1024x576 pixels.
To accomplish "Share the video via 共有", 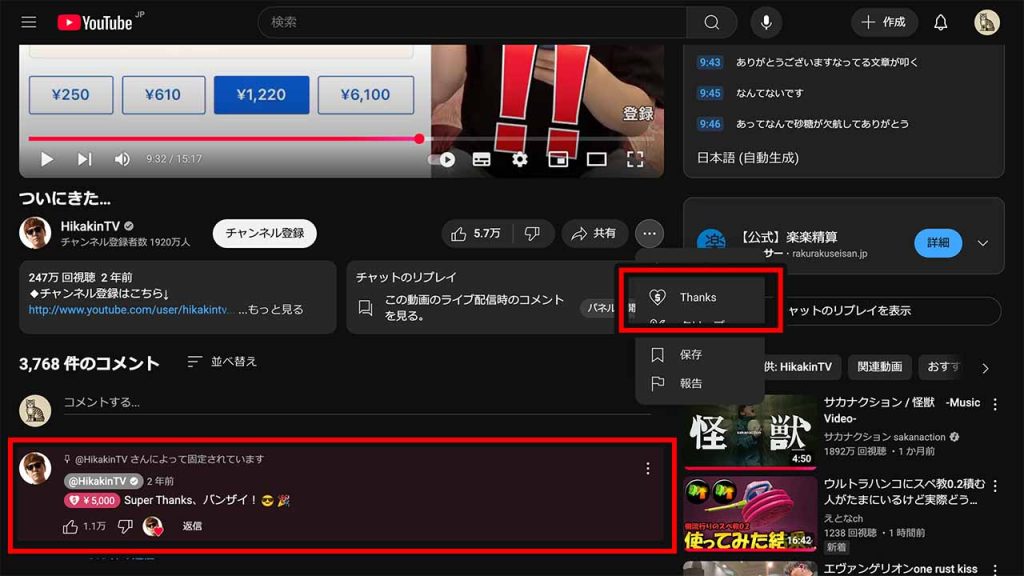I will (594, 234).
